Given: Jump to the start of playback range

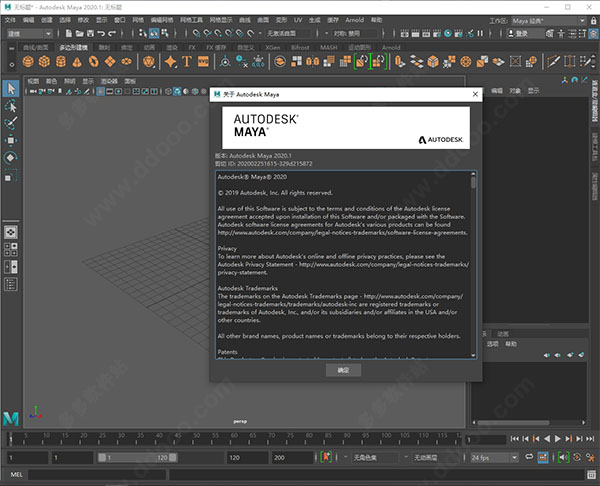Looking at the screenshot, I should click(x=515, y=439).
